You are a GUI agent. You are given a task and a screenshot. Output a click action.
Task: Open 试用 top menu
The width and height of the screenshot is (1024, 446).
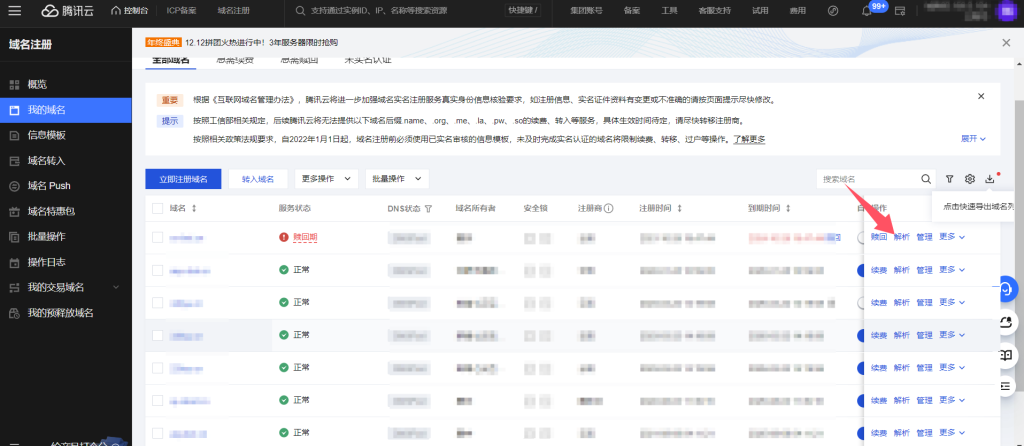pyautogui.click(x=760, y=11)
